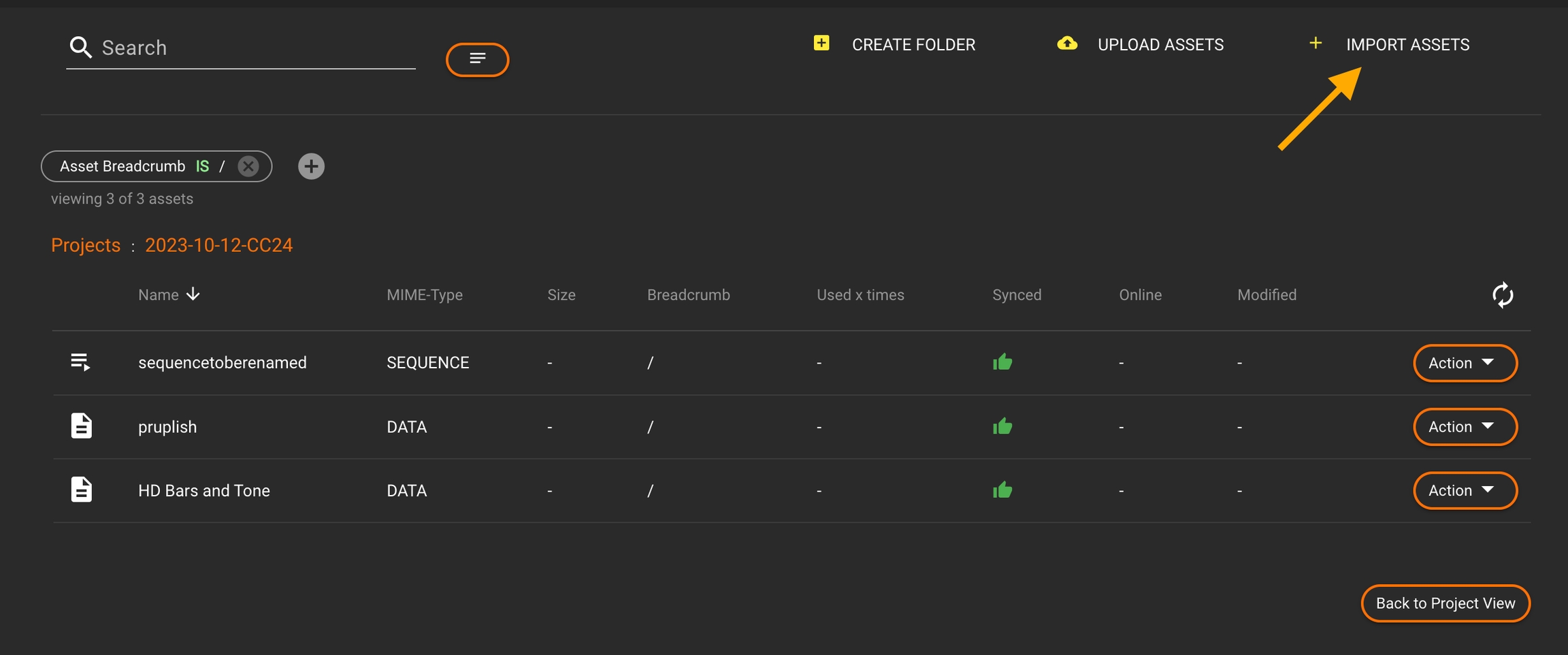Click the sequence icon for sequencetoberenamed
This screenshot has height=655, width=1568.
click(81, 362)
